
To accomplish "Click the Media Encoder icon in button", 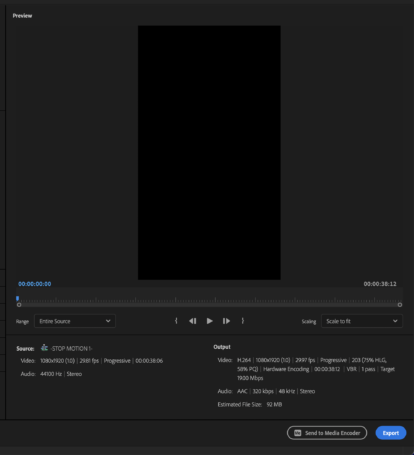I will 298,433.
